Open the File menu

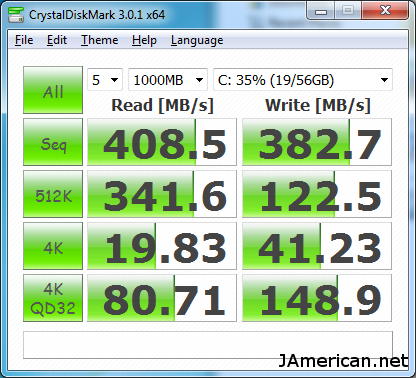(x=24, y=40)
